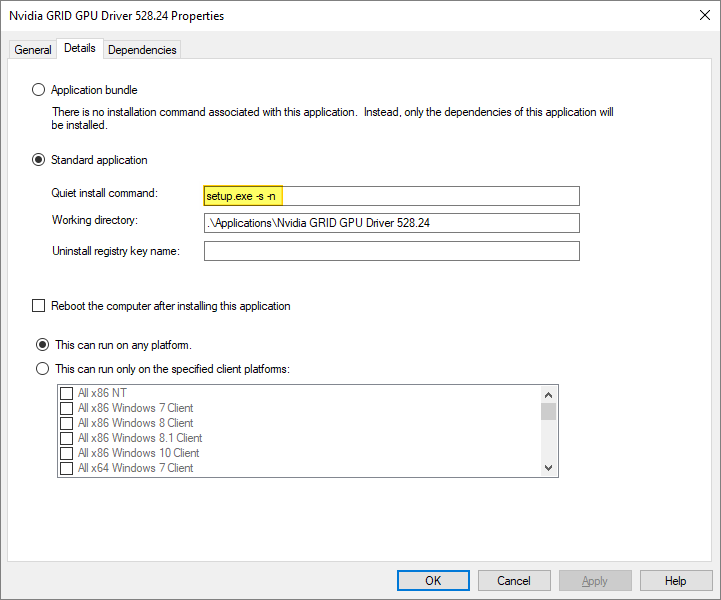Choose 'only on the specified client platforms'
The height and width of the screenshot is (600, 721).
pos(42,369)
